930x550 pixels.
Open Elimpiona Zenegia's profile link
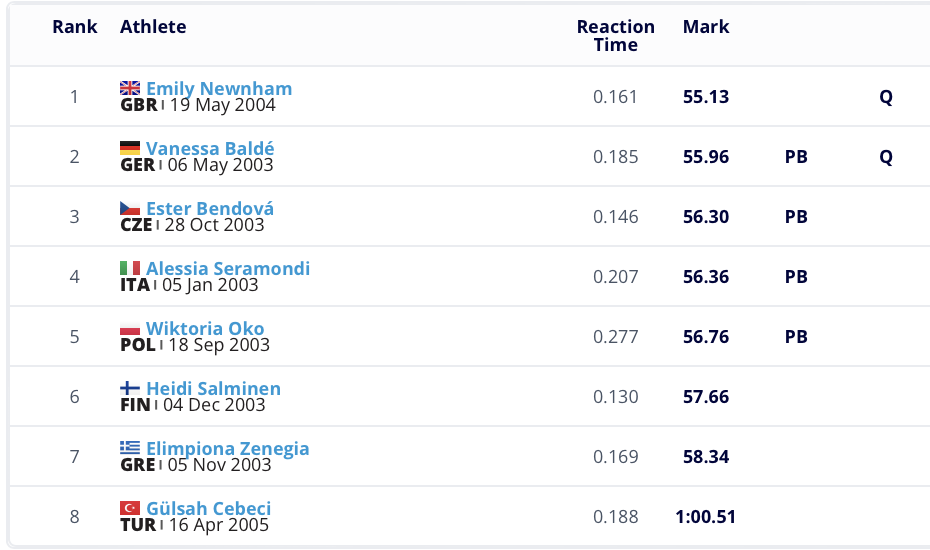pos(228,448)
